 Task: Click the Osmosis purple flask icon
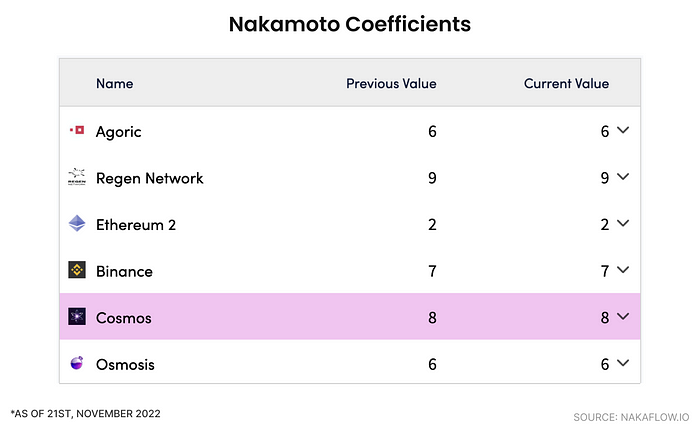(77, 363)
